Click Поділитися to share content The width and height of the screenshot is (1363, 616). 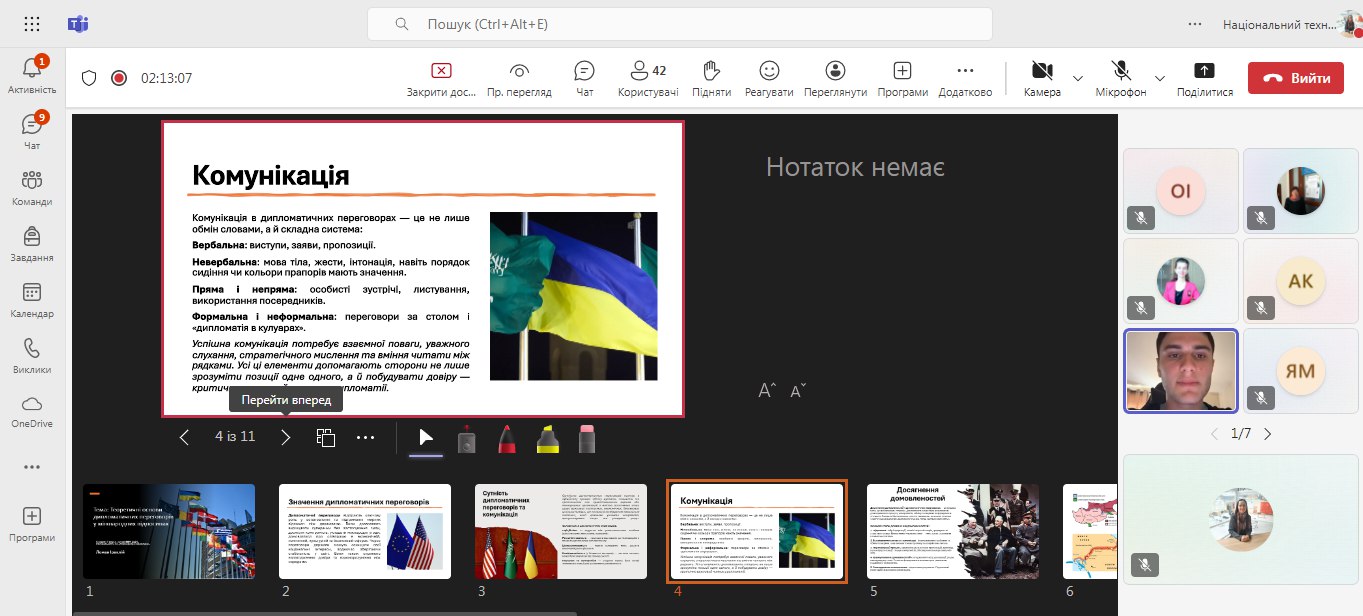pyautogui.click(x=1204, y=77)
